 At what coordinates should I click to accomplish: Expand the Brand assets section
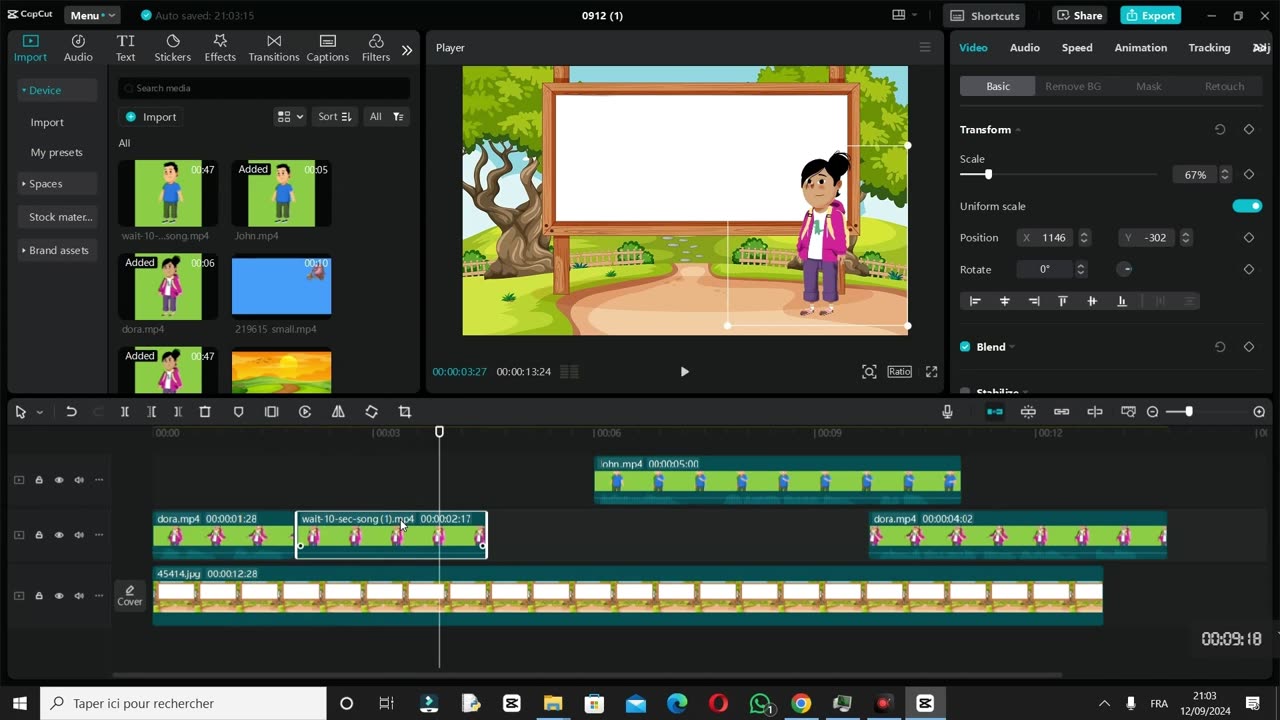(57, 250)
